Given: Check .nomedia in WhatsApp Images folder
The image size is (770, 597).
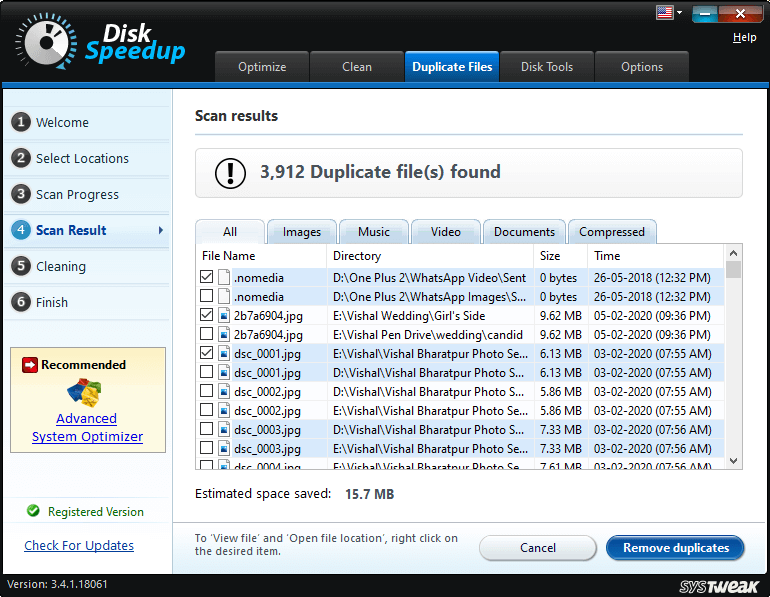Looking at the screenshot, I should pos(206,296).
